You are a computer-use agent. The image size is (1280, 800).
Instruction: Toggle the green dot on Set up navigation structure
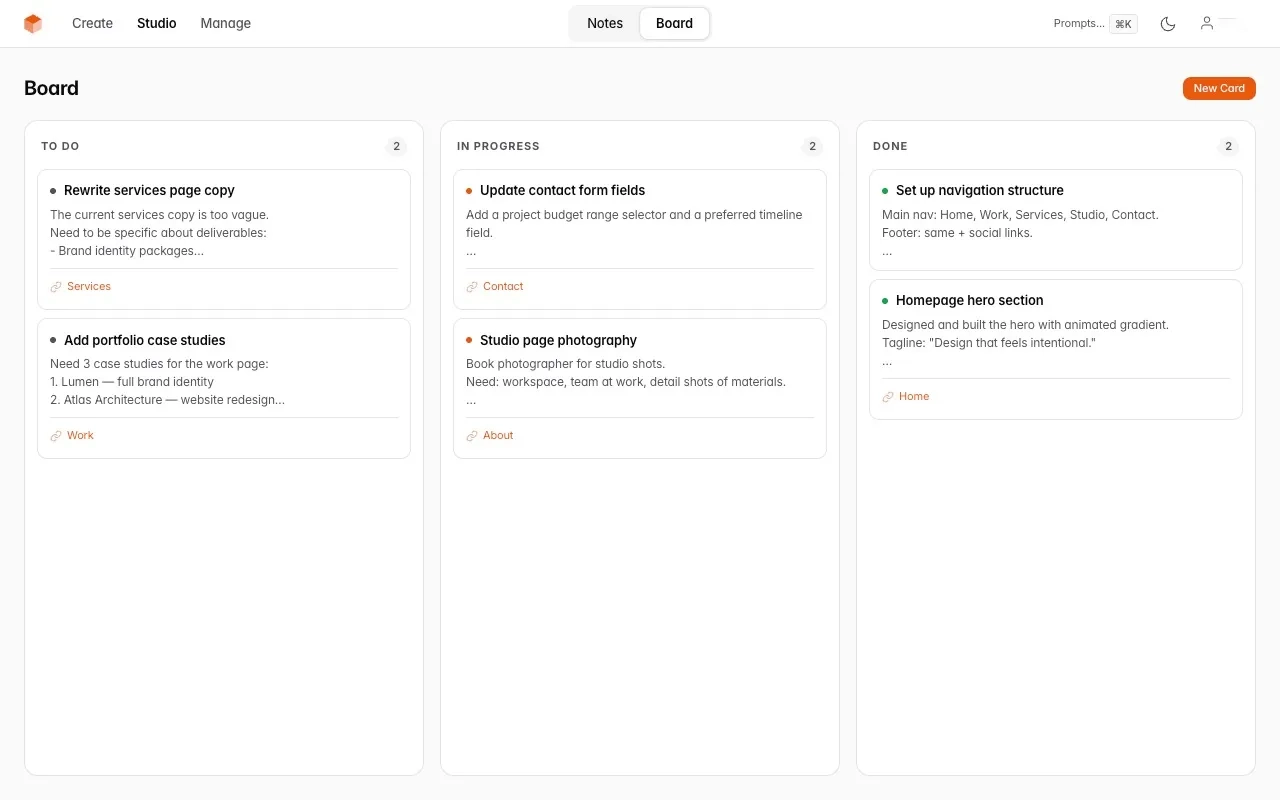point(885,190)
